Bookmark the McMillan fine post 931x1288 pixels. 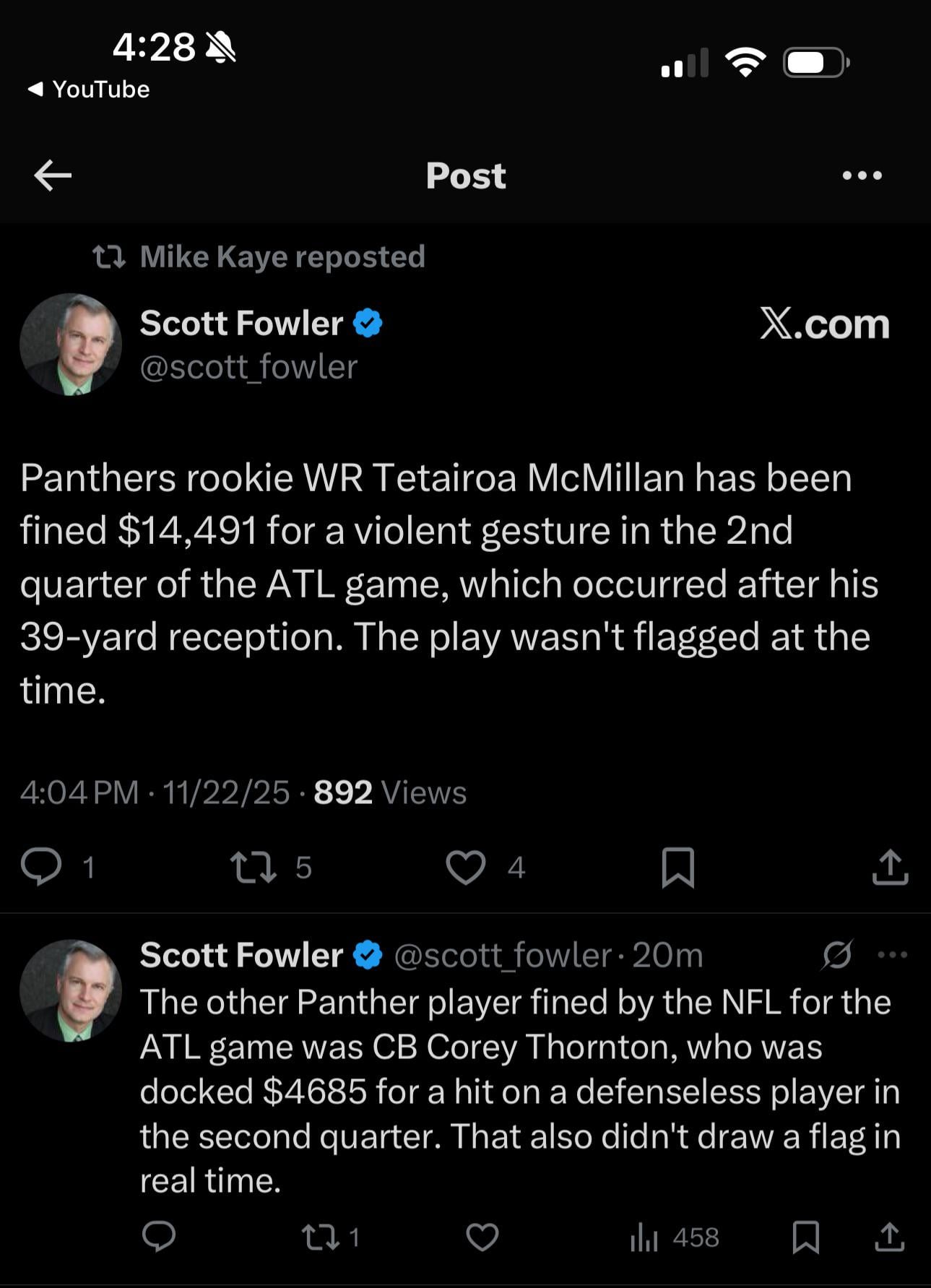pos(677,867)
